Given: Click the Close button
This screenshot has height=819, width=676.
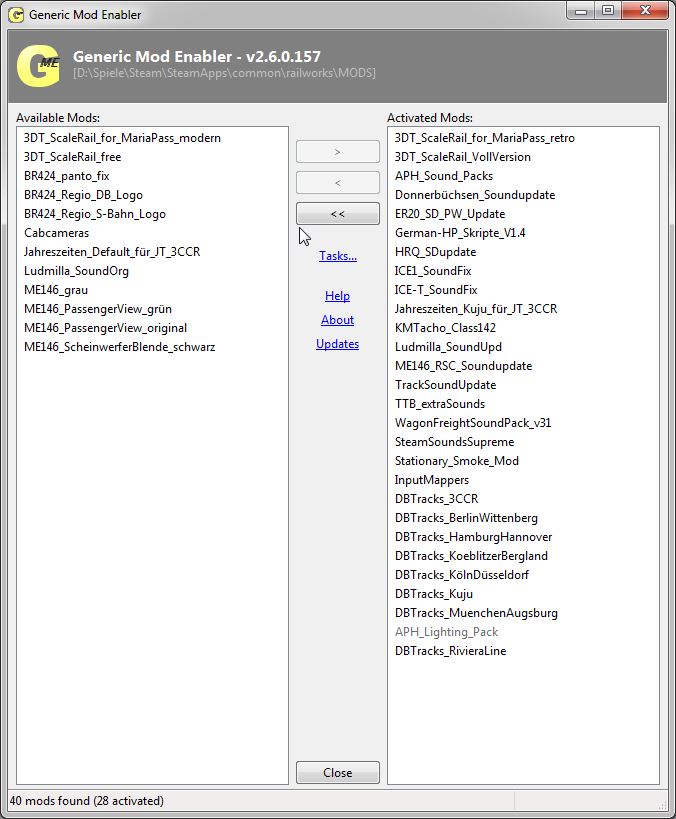Looking at the screenshot, I should coord(337,773).
